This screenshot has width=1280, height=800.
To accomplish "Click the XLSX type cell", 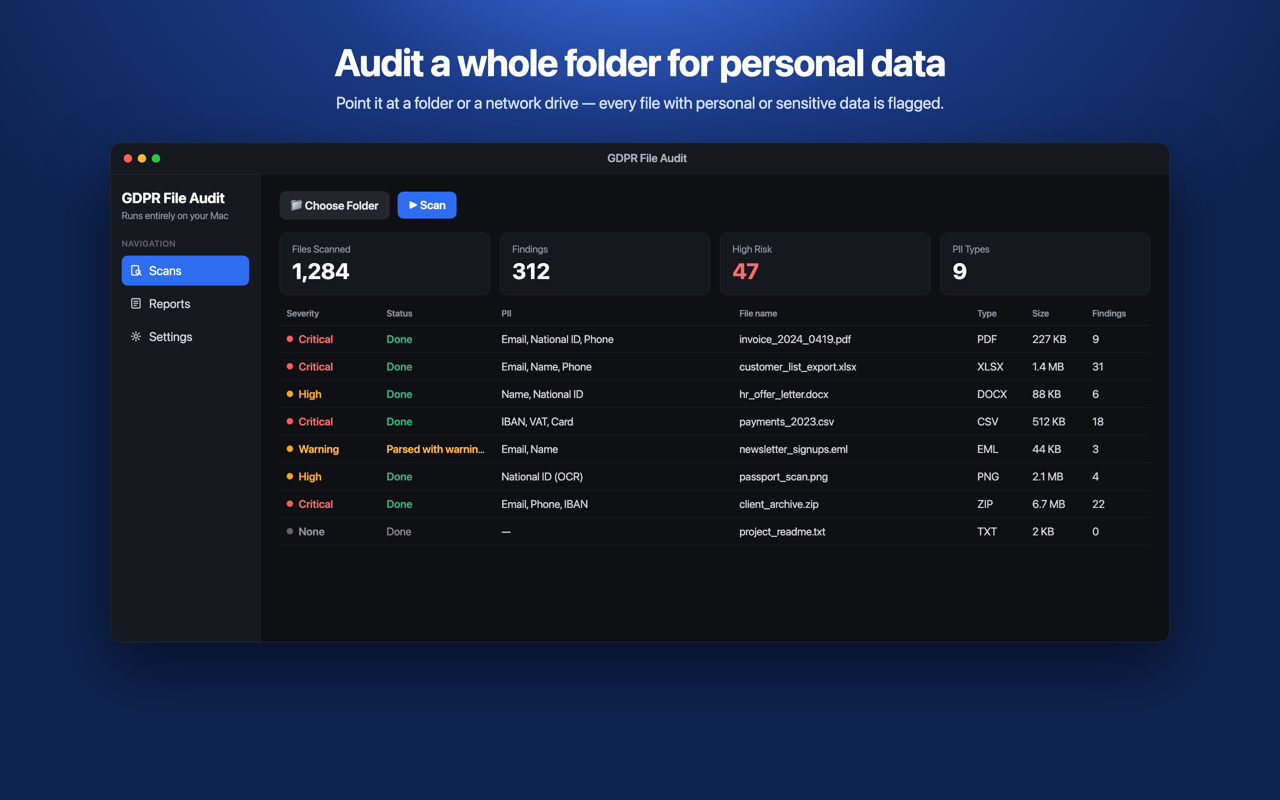I will pos(990,367).
